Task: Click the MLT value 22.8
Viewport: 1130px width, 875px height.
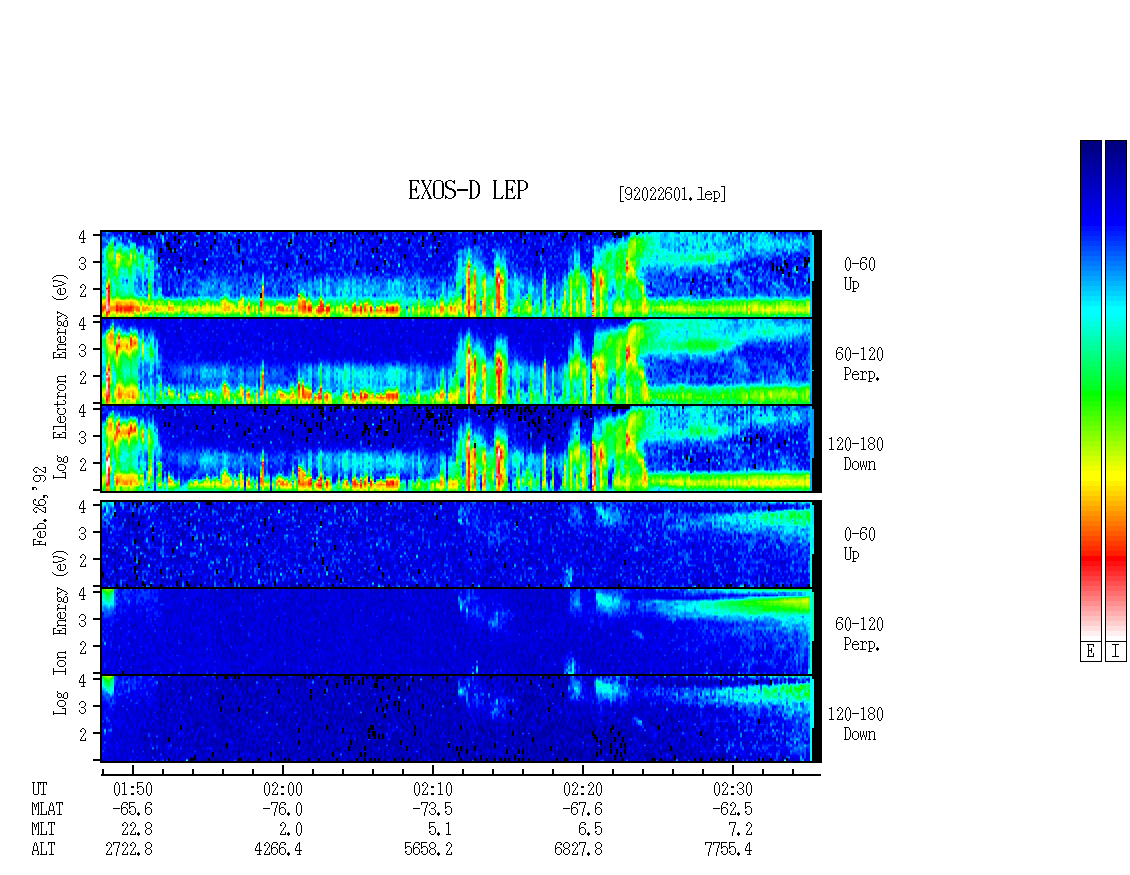Action: pyautogui.click(x=137, y=830)
